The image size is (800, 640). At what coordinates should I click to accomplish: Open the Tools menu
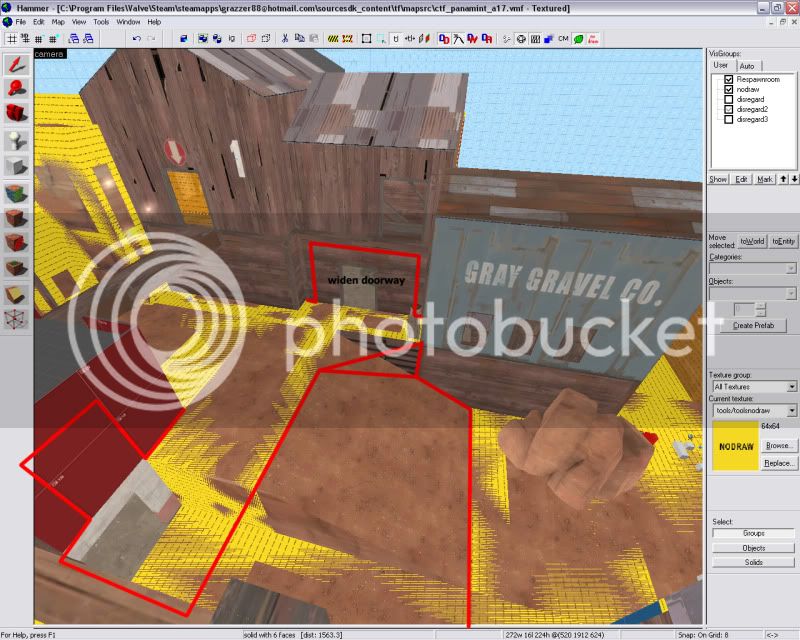pos(101,22)
